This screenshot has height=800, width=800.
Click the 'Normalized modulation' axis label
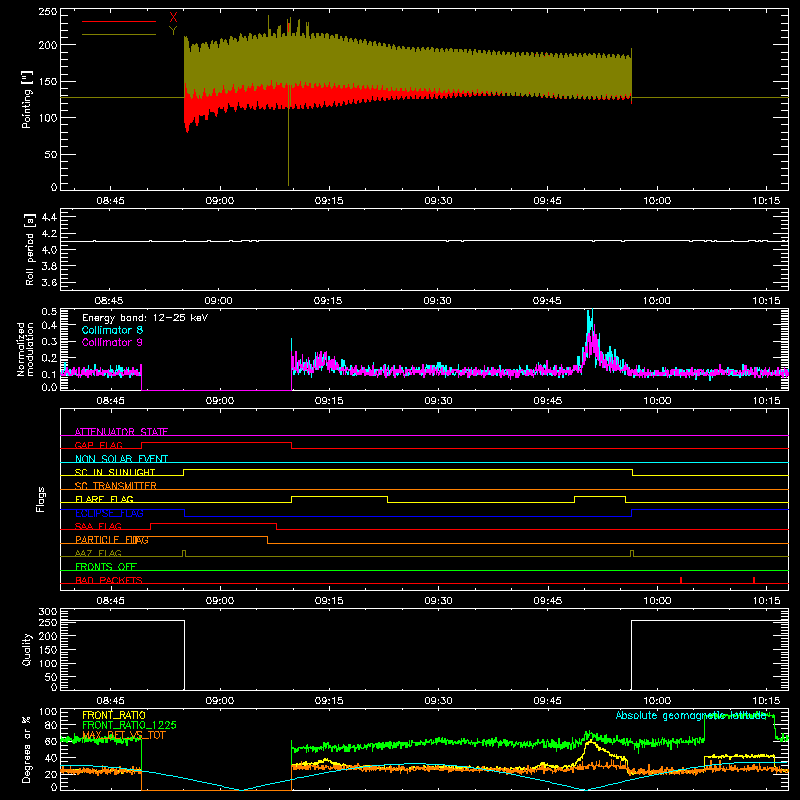coord(26,349)
